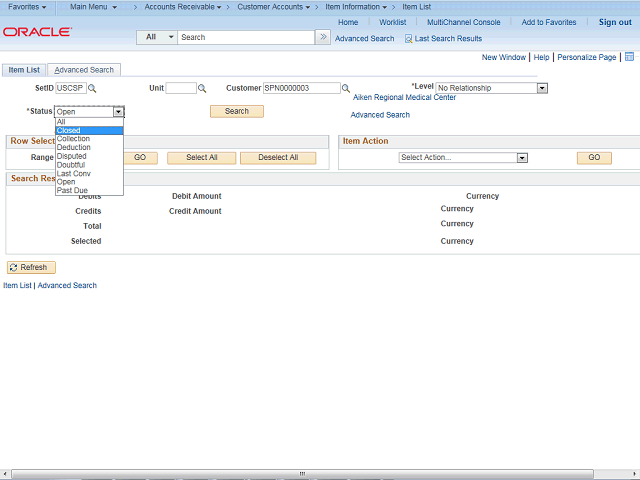The image size is (640, 480).
Task: Click the Select All button
Action: [x=202, y=158]
